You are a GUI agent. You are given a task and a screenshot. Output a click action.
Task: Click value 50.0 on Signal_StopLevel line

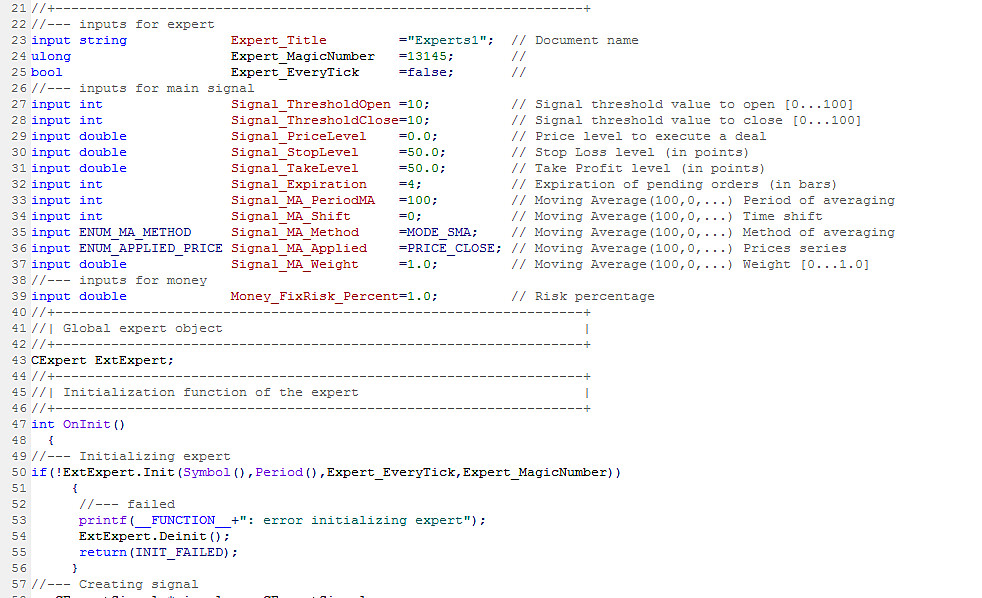click(x=423, y=152)
